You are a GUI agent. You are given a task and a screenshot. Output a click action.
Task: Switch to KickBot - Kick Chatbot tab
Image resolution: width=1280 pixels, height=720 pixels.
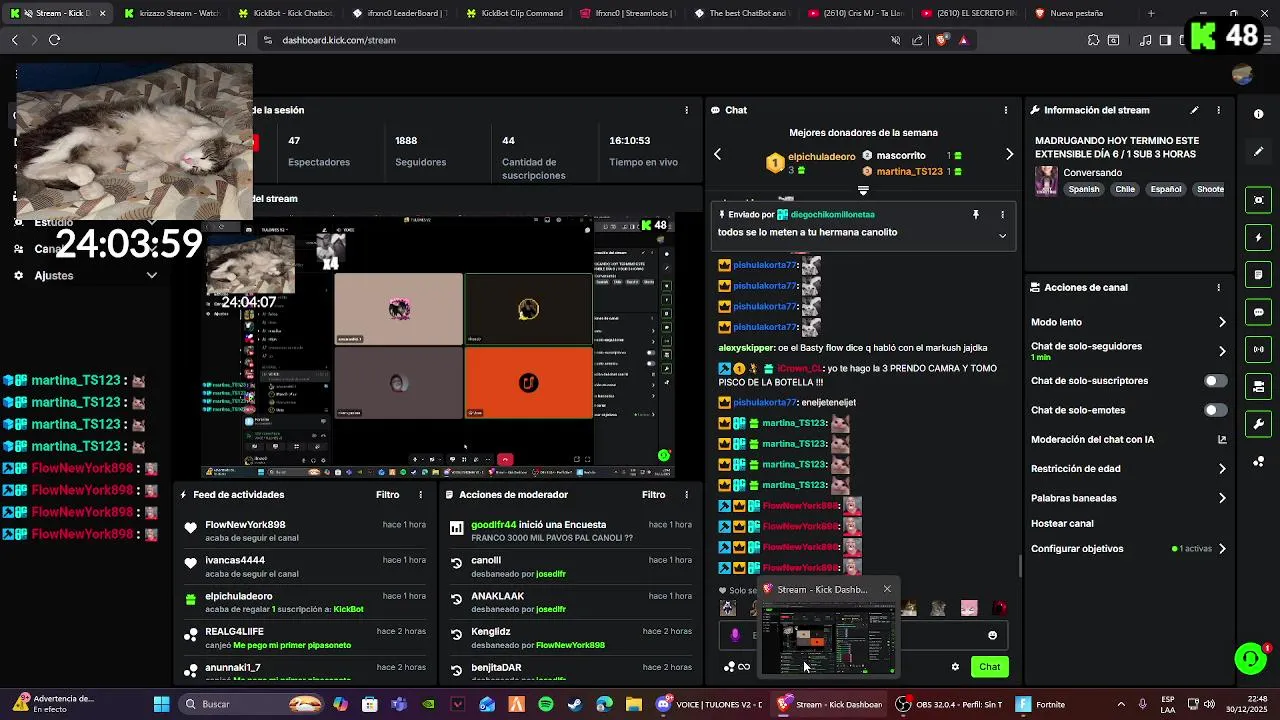pyautogui.click(x=284, y=13)
